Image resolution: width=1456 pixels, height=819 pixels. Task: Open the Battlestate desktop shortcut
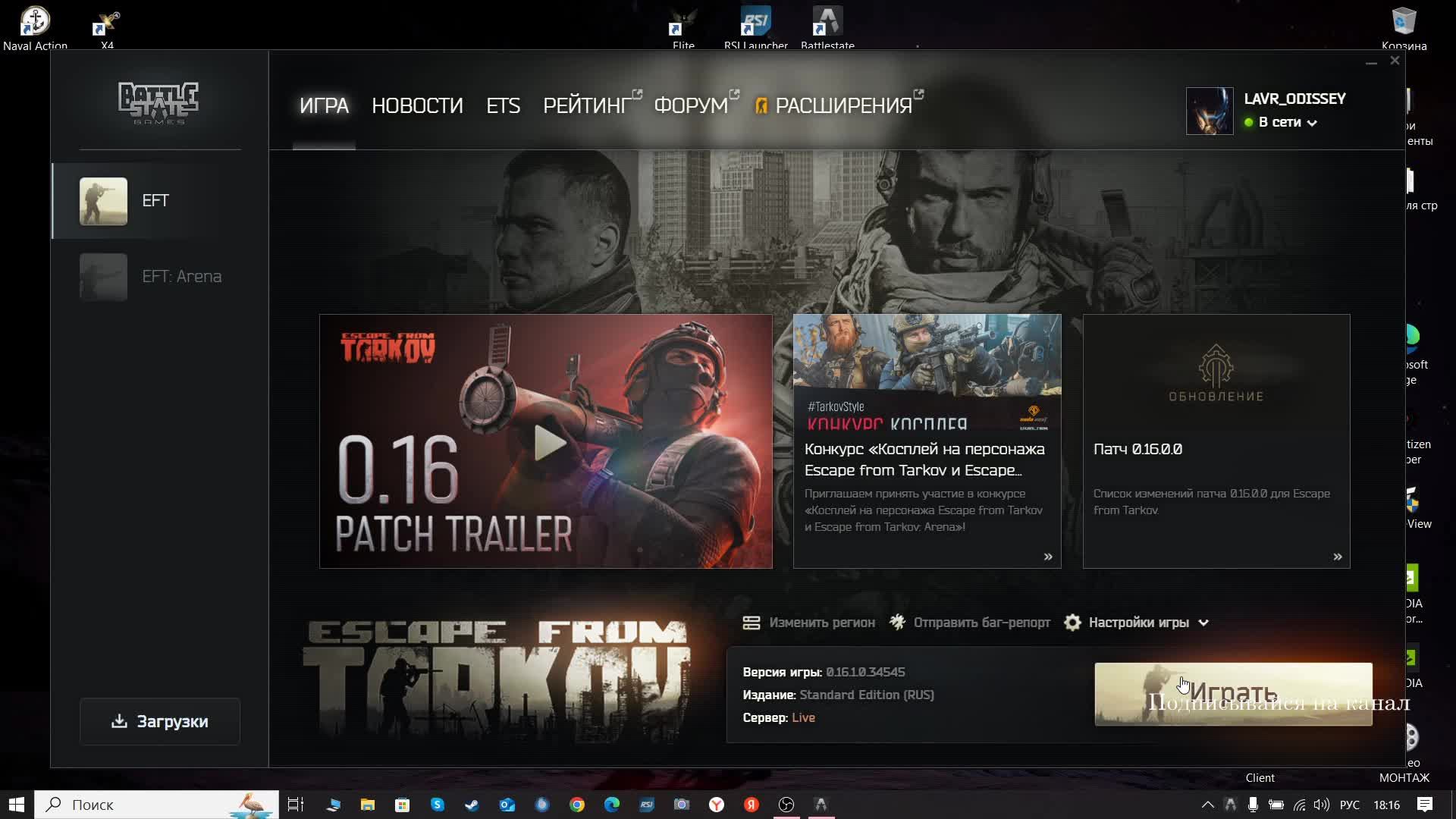[827, 28]
